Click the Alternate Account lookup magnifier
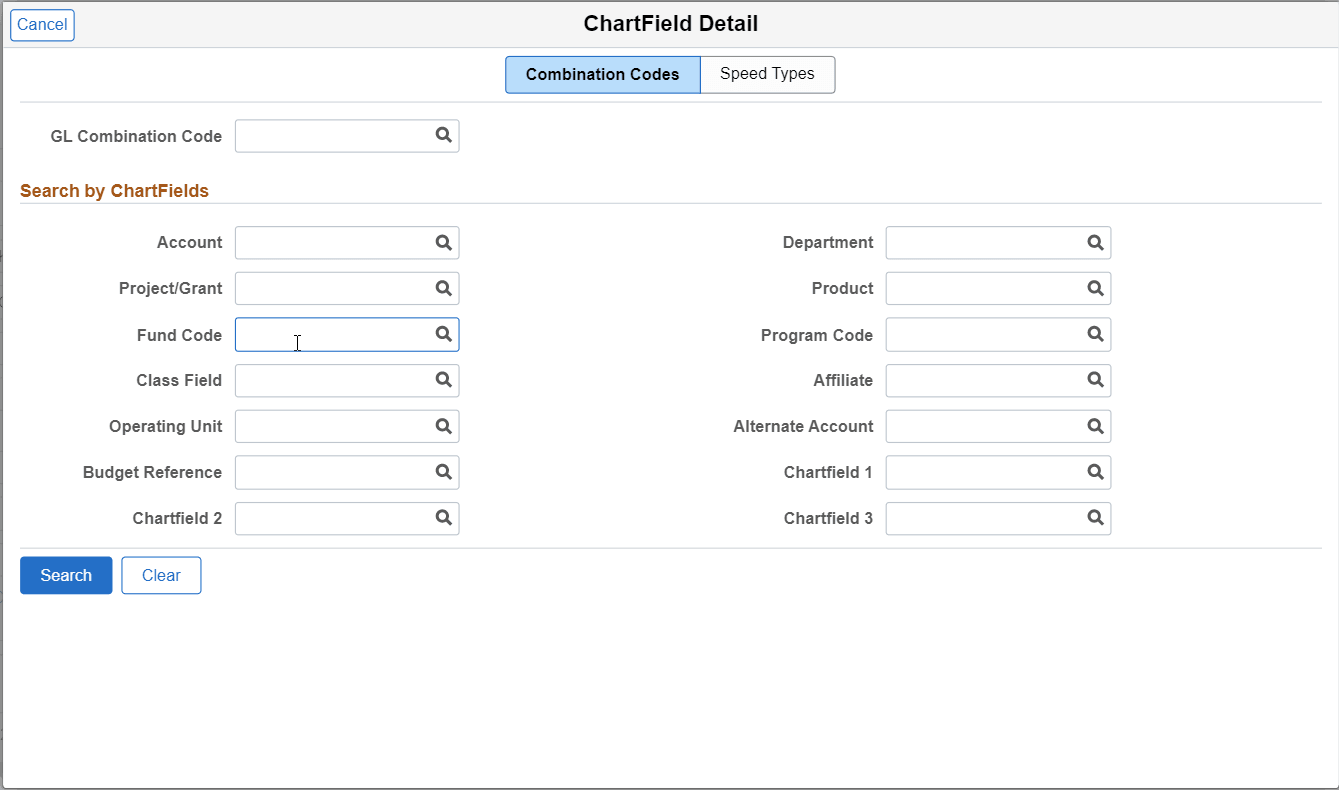1339x790 pixels. 1096,426
